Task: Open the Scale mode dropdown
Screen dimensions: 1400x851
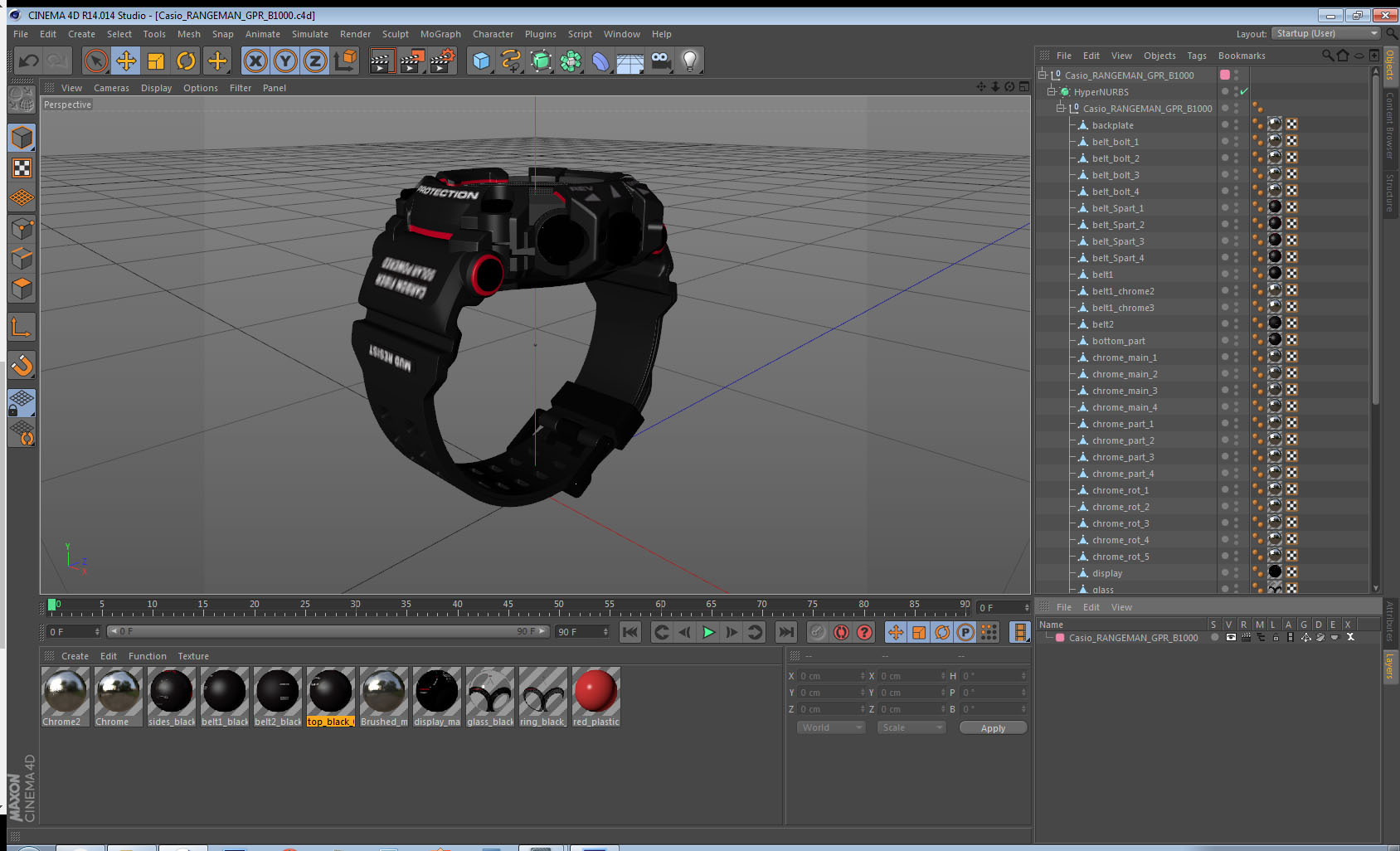Action: click(x=911, y=727)
